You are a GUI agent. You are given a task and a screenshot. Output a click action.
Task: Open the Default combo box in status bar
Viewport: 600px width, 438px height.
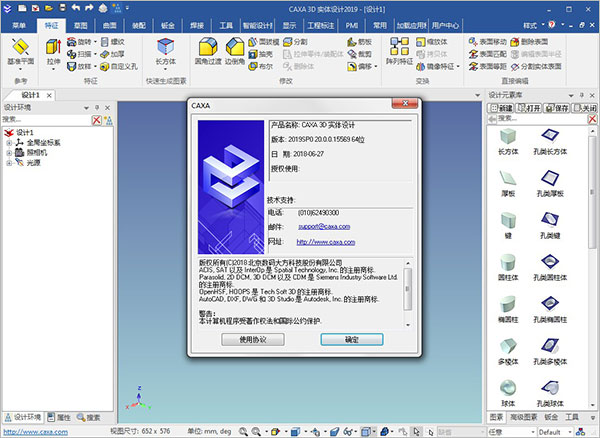pyautogui.click(x=556, y=432)
